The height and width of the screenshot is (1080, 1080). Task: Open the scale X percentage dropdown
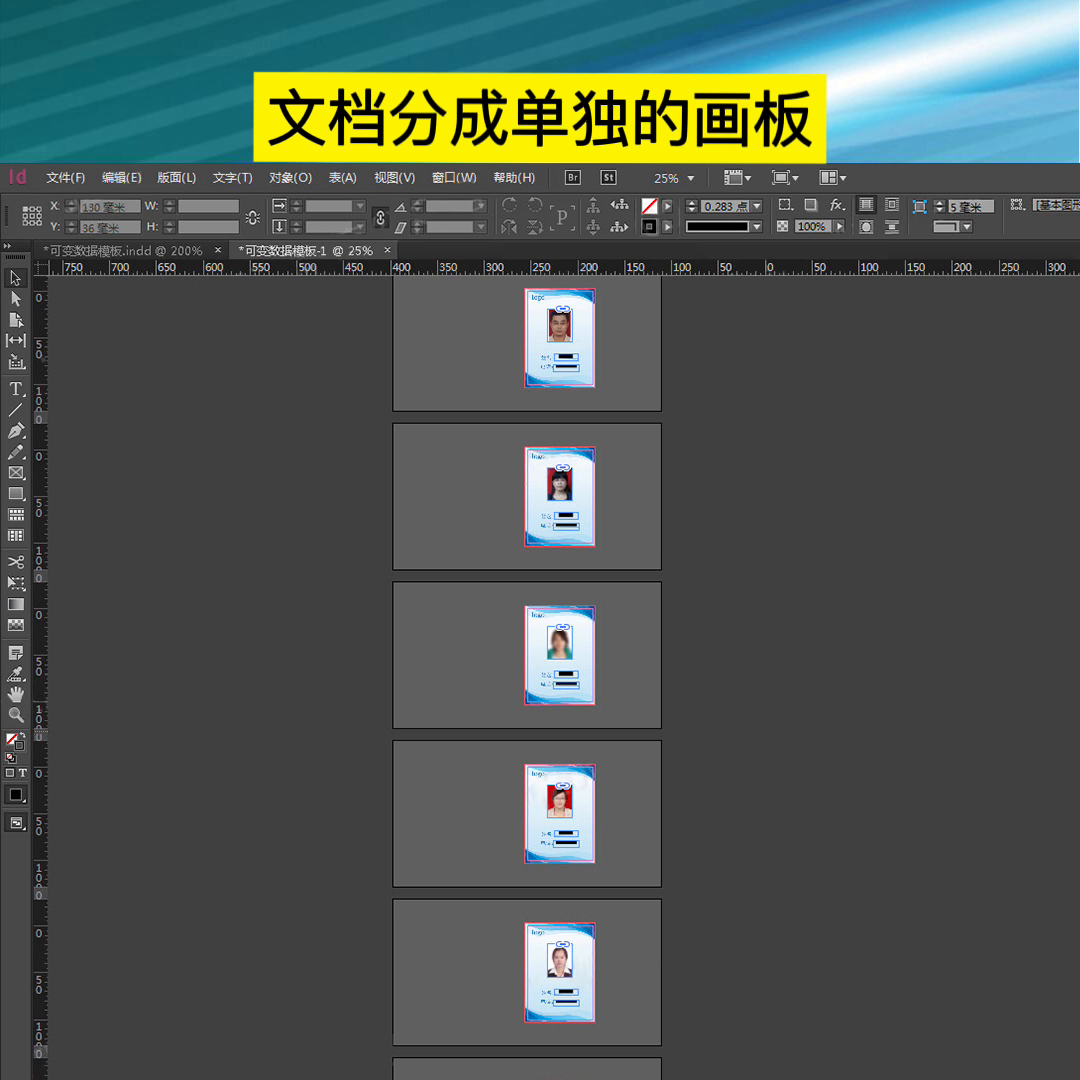tap(360, 206)
